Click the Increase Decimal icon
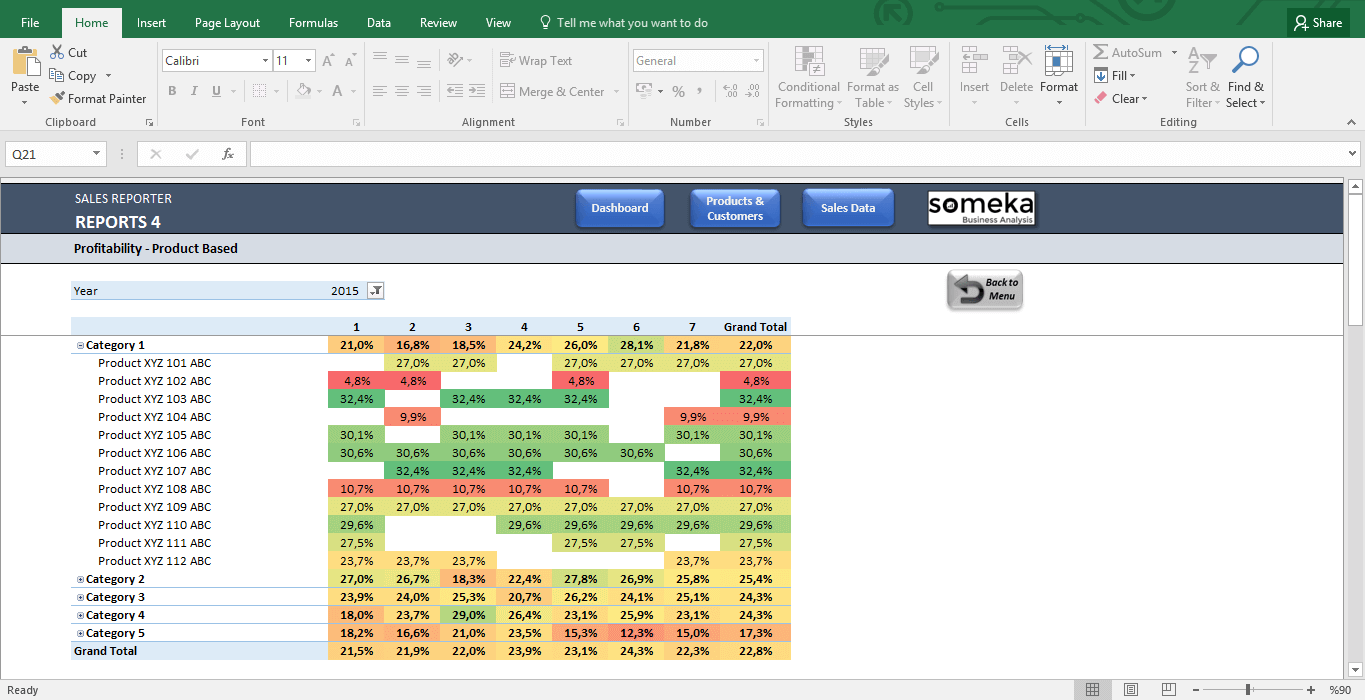Image resolution: width=1365 pixels, height=700 pixels. pyautogui.click(x=730, y=92)
